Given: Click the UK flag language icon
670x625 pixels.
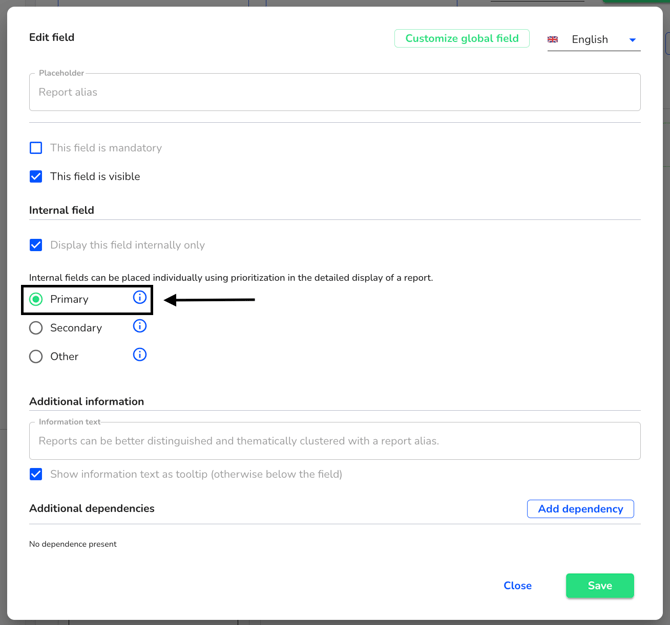Looking at the screenshot, I should click(553, 40).
